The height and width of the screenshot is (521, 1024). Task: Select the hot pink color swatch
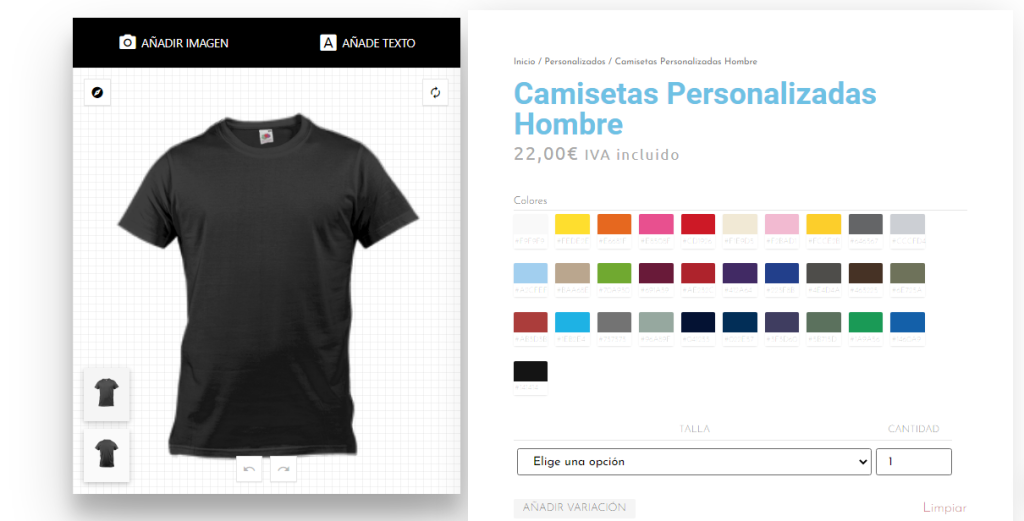656,224
